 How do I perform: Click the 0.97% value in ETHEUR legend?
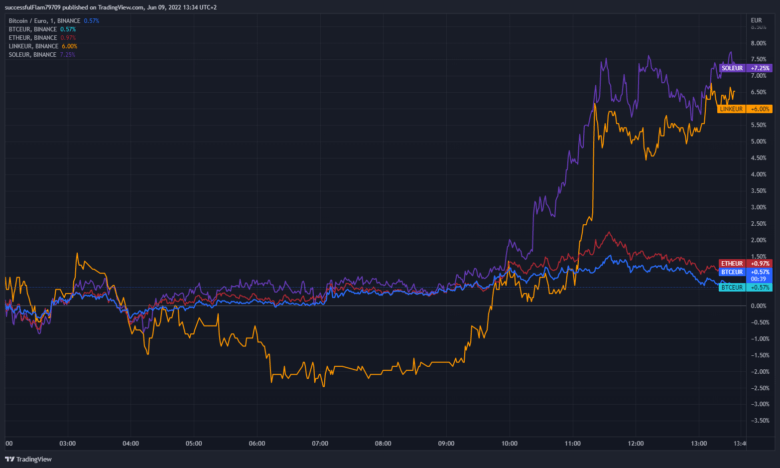[x=68, y=38]
